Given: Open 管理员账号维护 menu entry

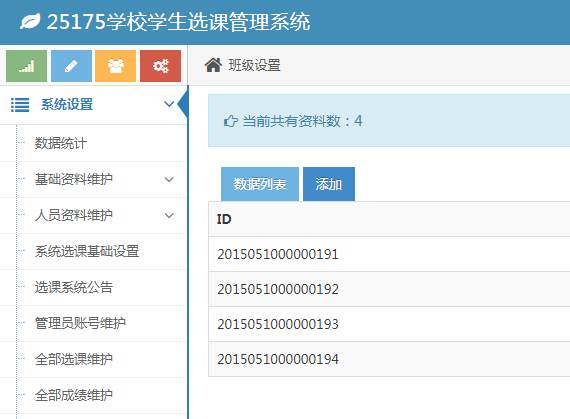Looking at the screenshot, I should pos(80,323).
